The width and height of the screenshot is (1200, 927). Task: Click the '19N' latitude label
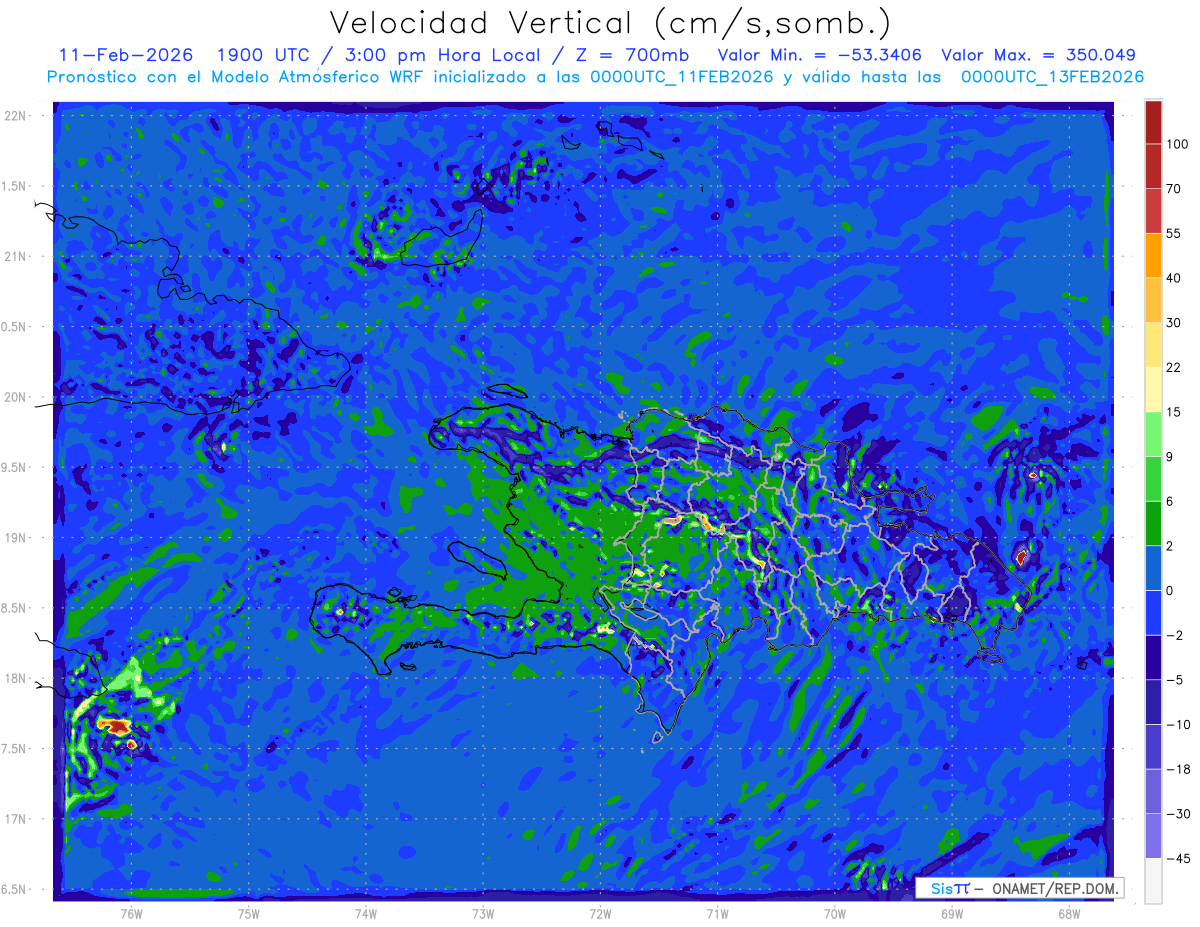pos(17,538)
